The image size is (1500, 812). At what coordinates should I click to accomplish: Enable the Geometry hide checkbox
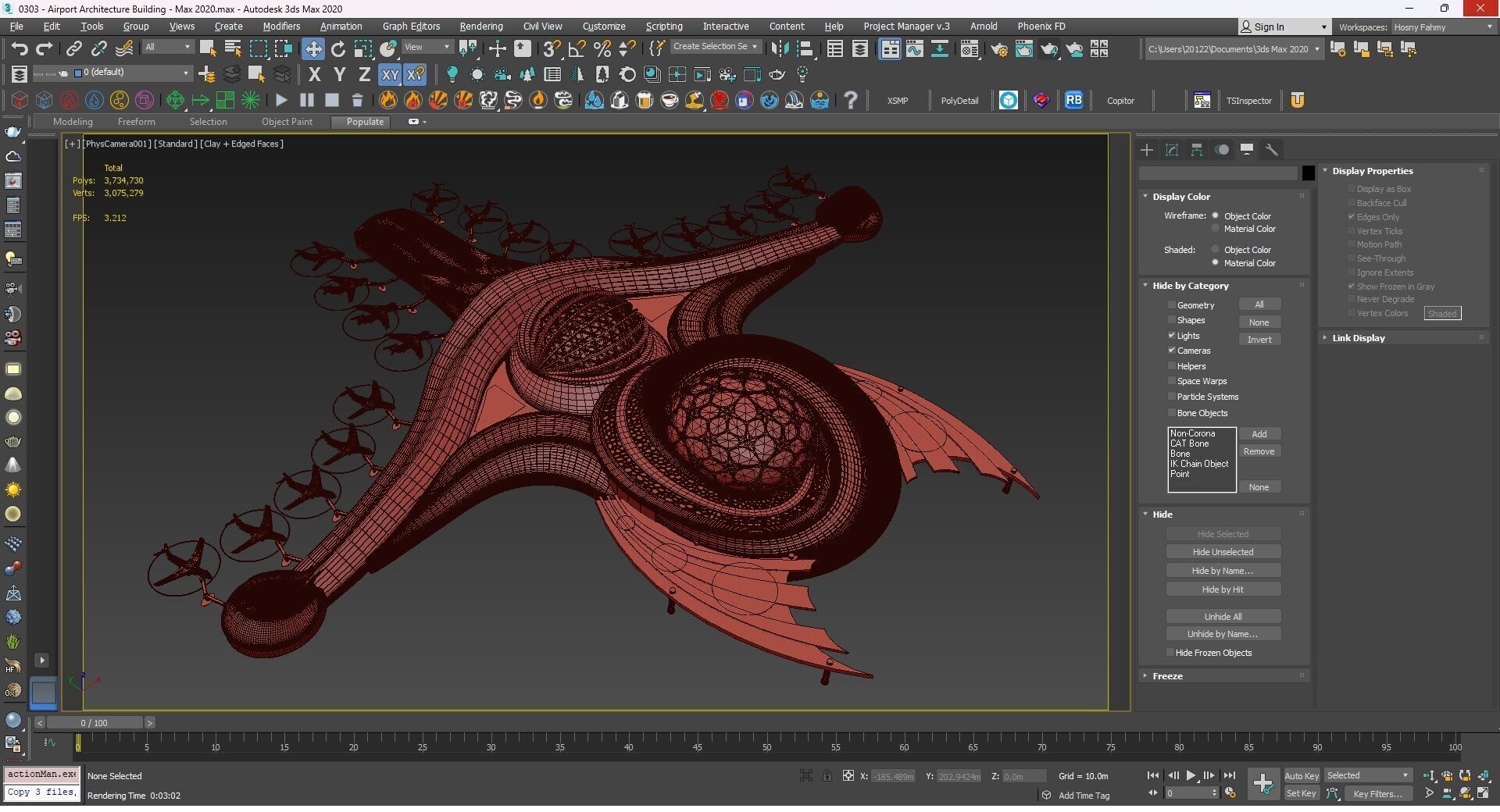click(x=1171, y=304)
